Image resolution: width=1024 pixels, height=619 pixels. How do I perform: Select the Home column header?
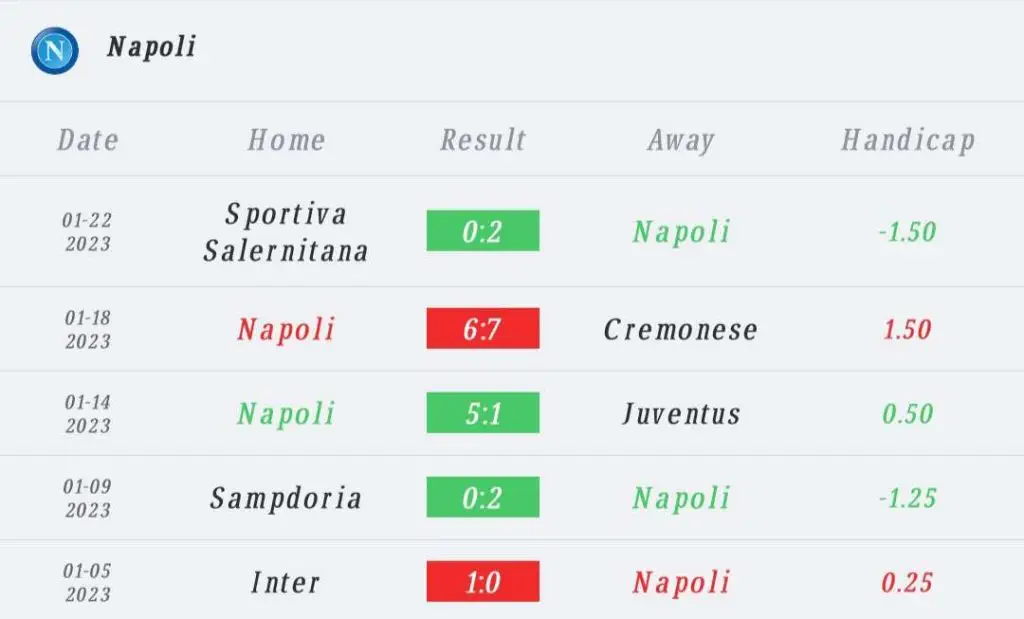pos(286,140)
